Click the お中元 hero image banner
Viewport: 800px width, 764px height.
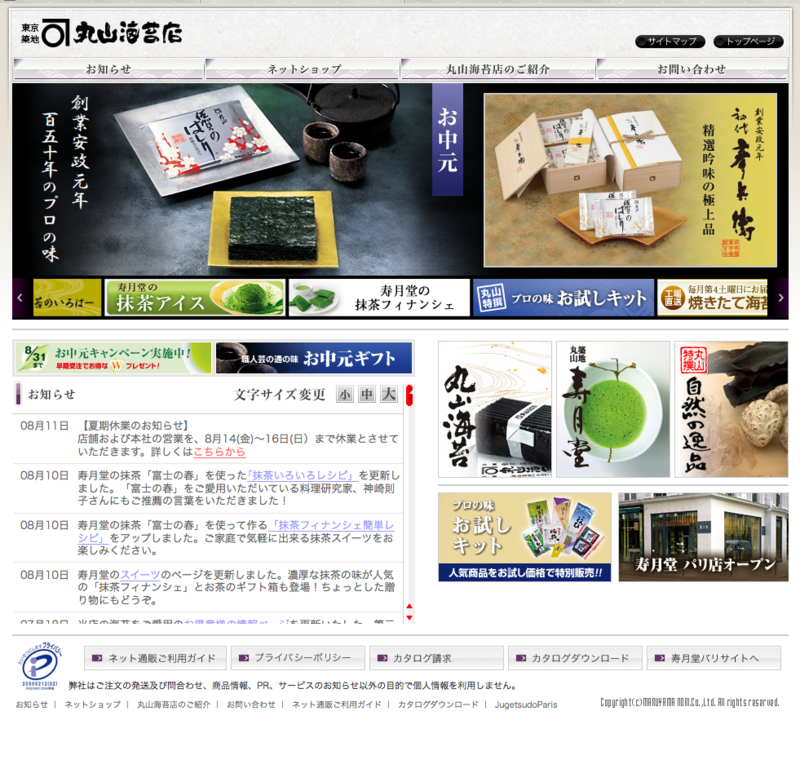click(x=630, y=180)
